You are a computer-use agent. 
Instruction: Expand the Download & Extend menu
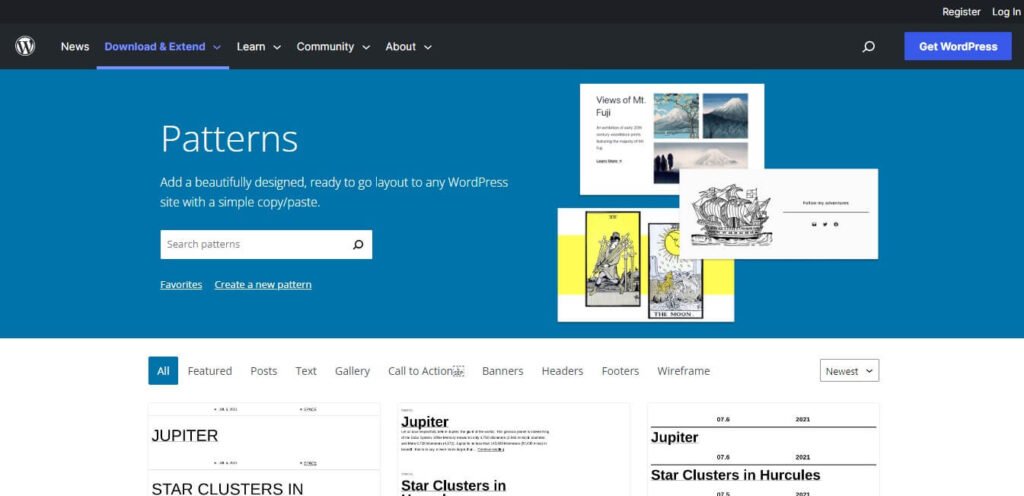pos(163,46)
